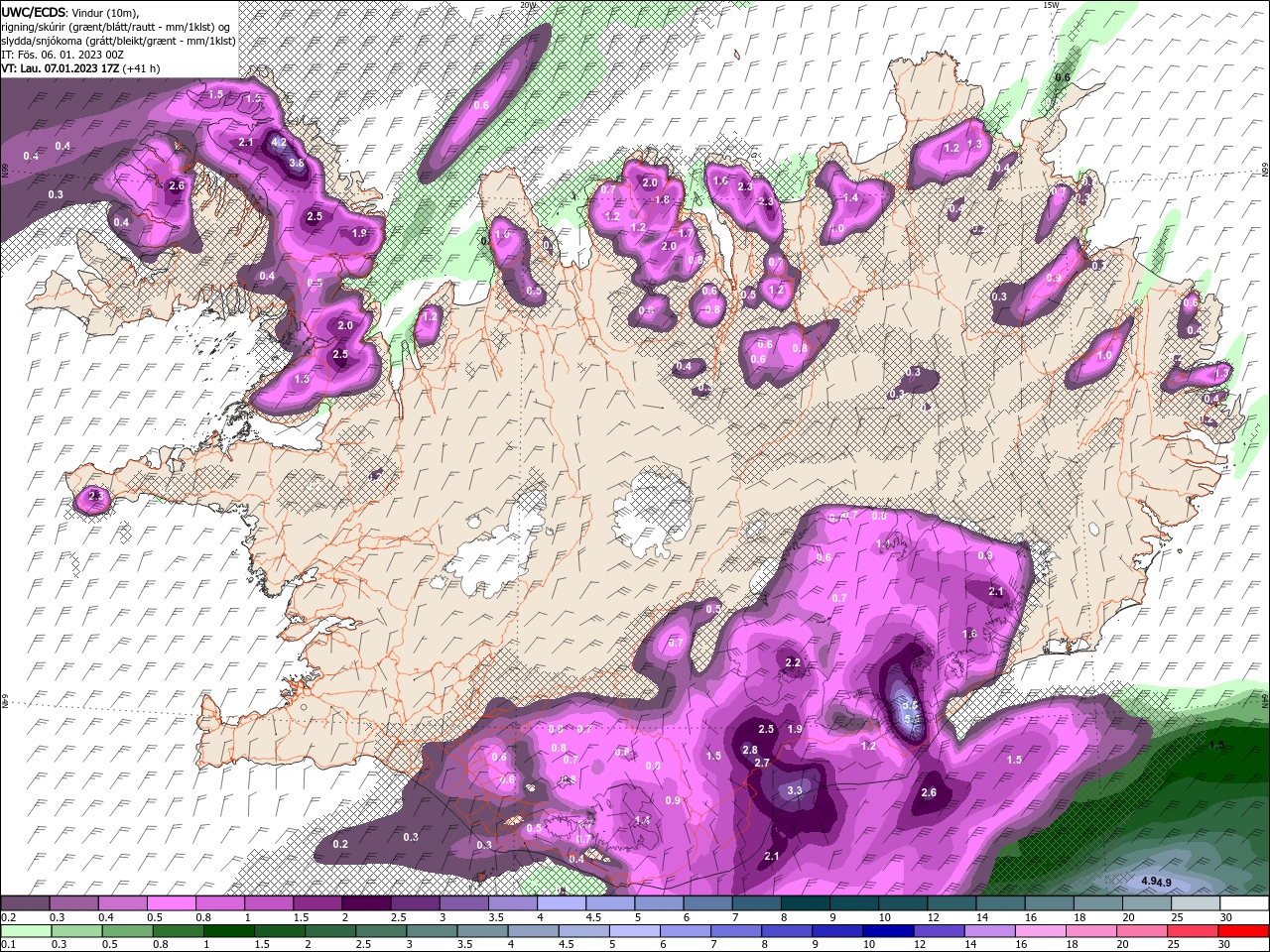Select the first dark purple swatch above the 0.2 label

(25, 903)
